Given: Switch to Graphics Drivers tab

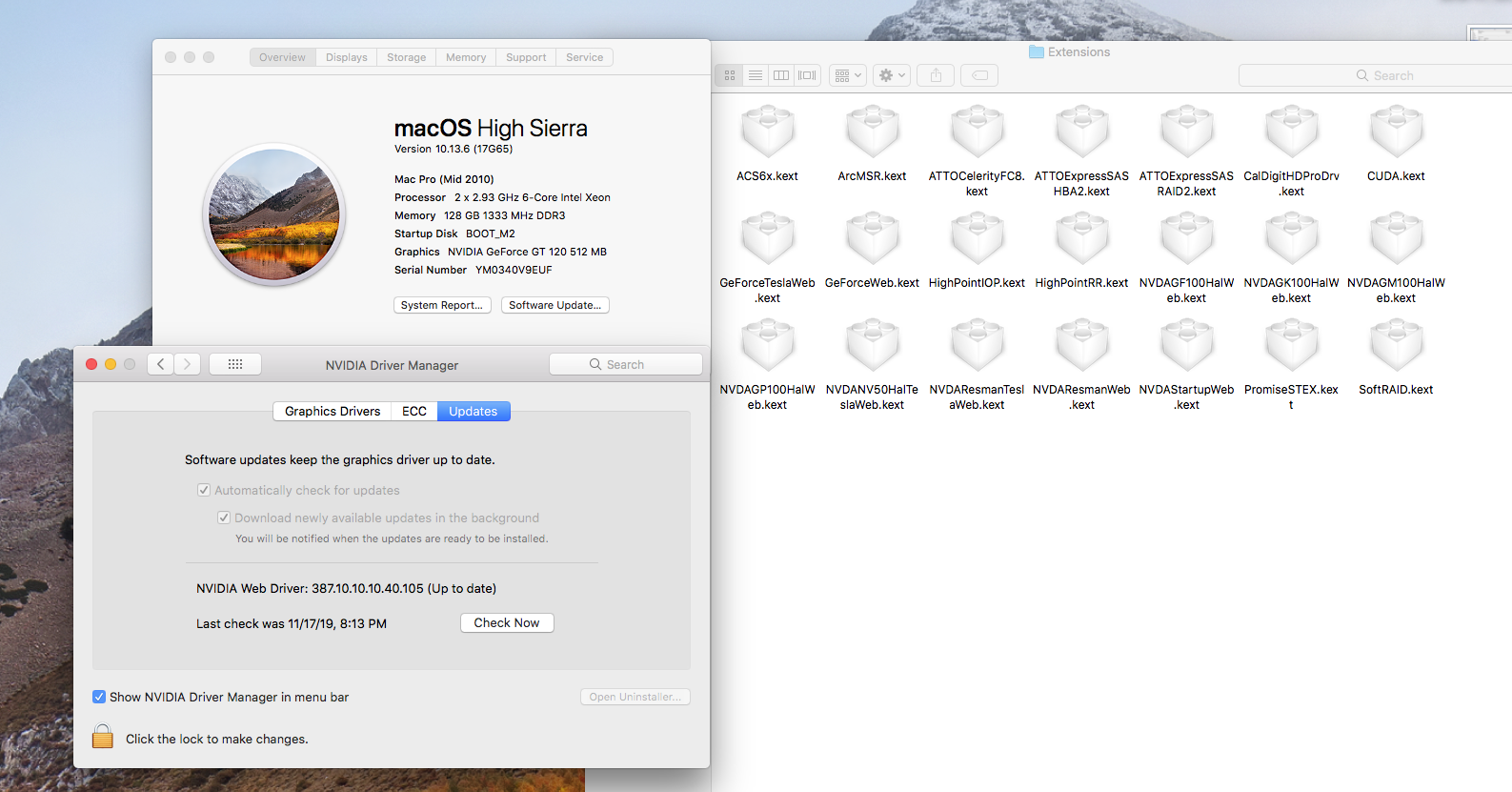Looking at the screenshot, I should (333, 411).
